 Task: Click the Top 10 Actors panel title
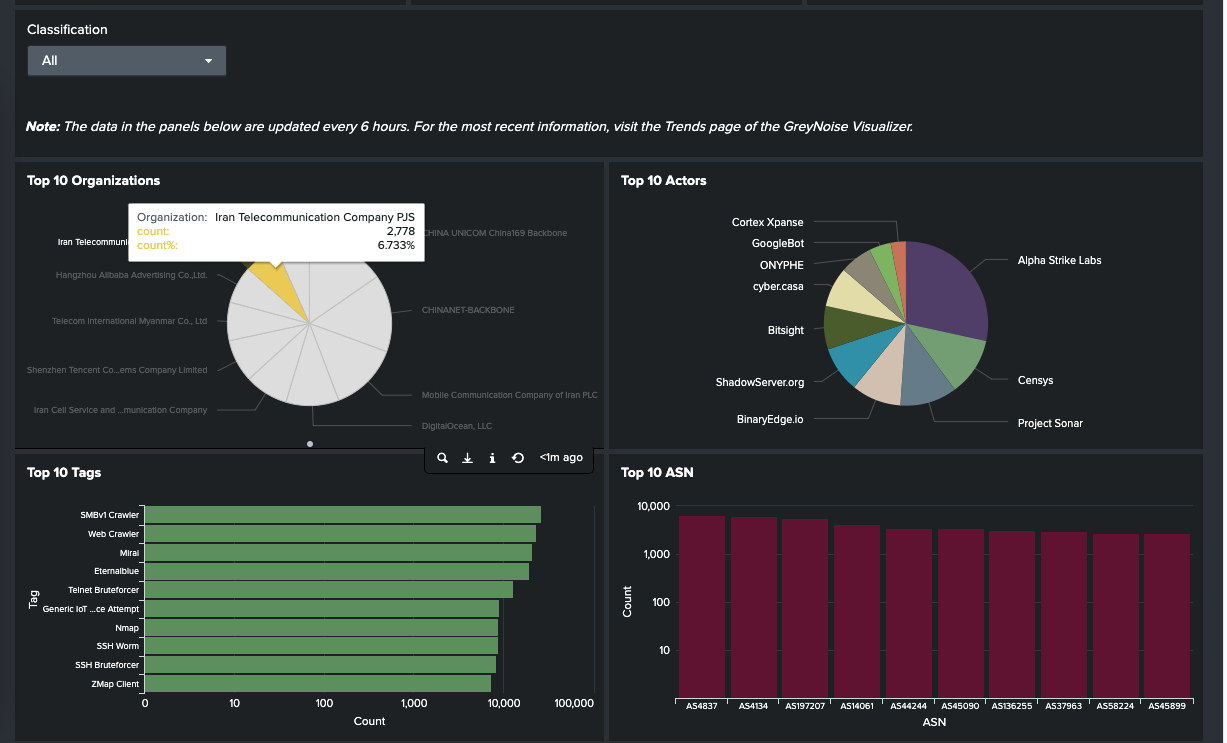pyautogui.click(x=664, y=181)
